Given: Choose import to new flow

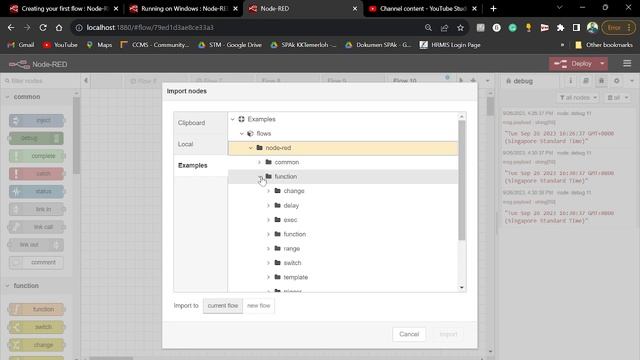Looking at the screenshot, I should click(258, 305).
